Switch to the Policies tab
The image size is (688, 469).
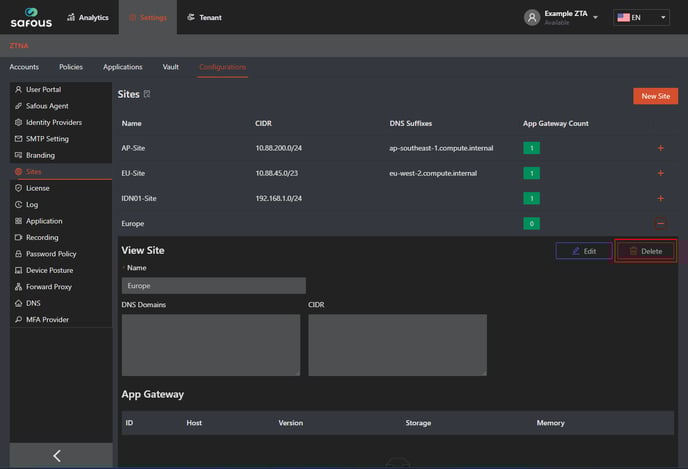[71, 67]
